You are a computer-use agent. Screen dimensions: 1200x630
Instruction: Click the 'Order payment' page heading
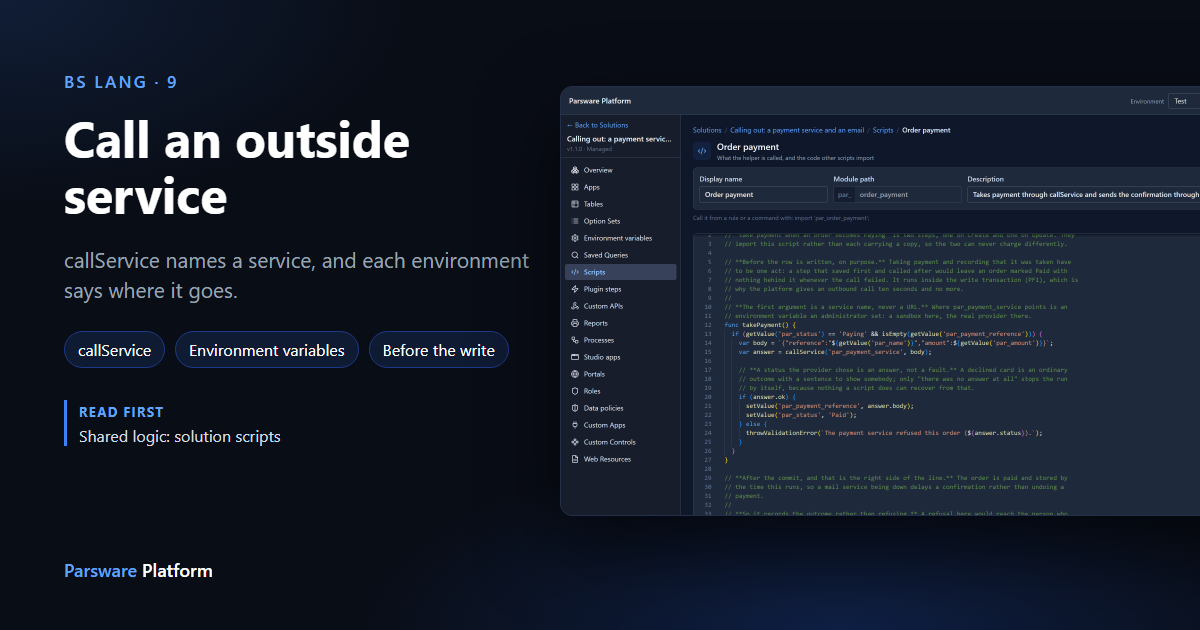[x=748, y=147]
